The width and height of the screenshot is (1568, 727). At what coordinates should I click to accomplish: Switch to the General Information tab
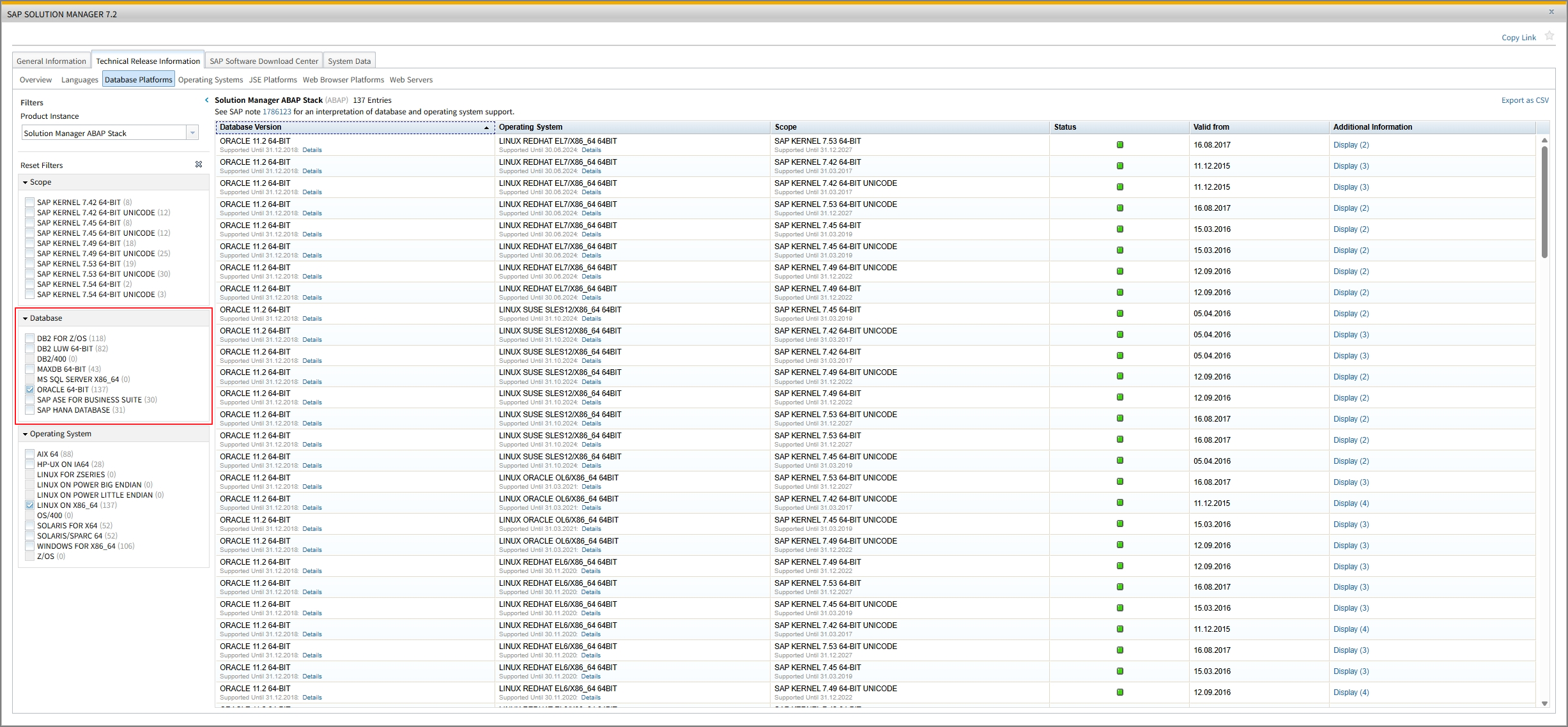(51, 61)
